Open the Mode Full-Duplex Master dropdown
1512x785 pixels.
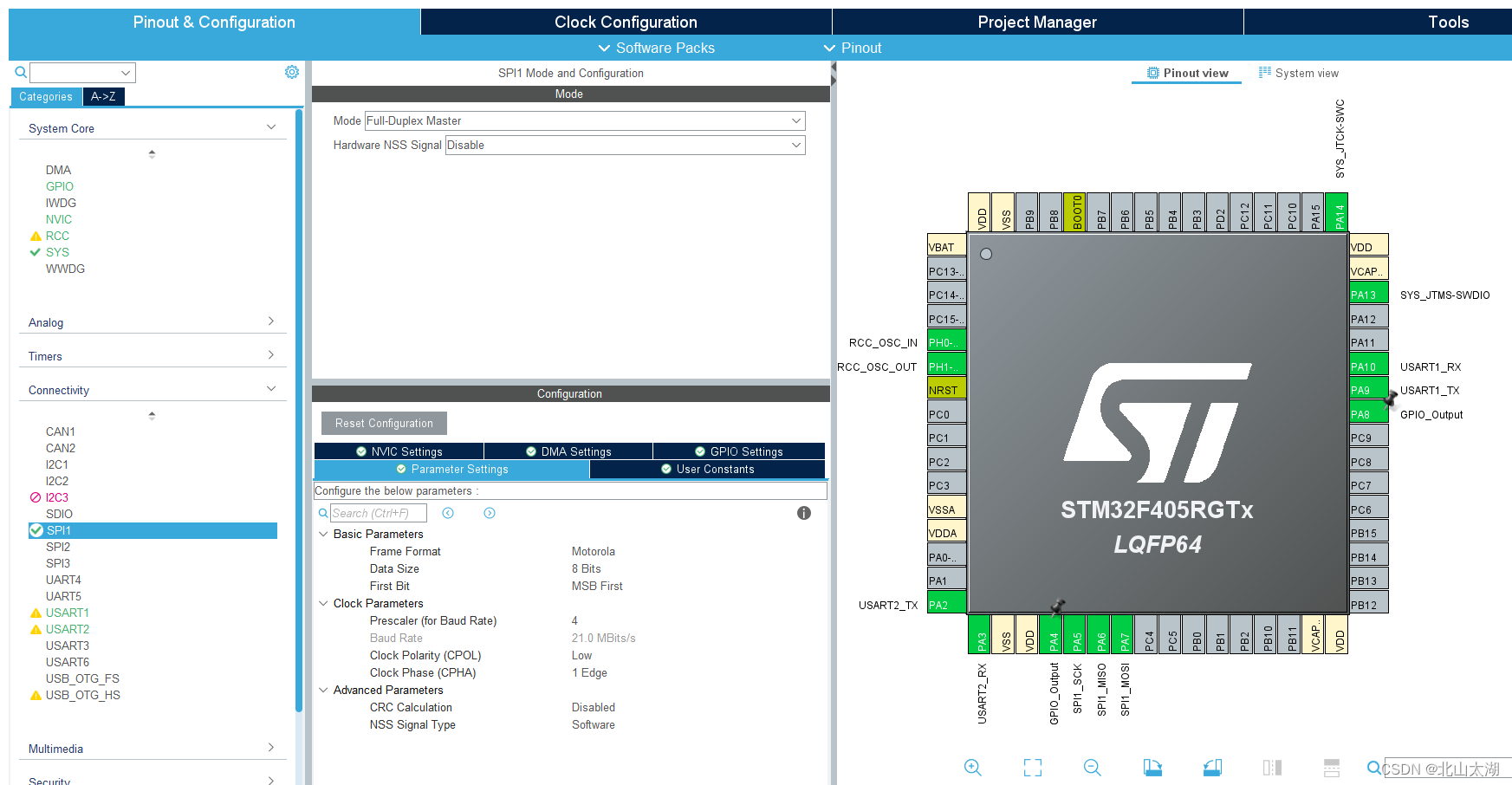coord(585,120)
